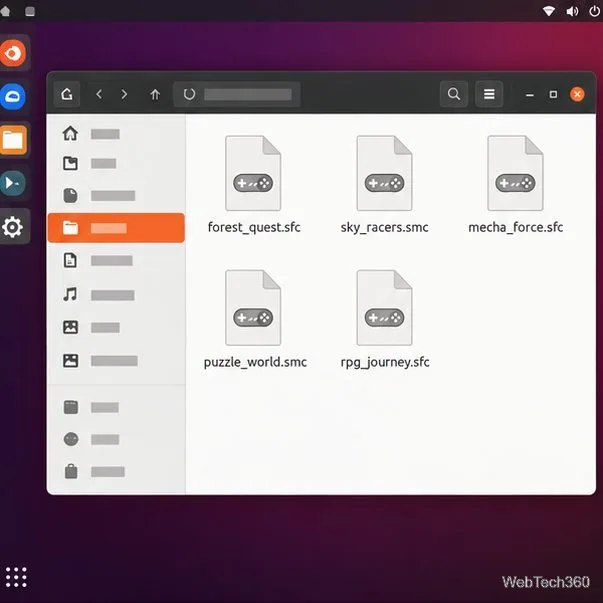Open the shopping bag sidebar entry
Viewport: 603px width, 603px height.
[x=115, y=471]
